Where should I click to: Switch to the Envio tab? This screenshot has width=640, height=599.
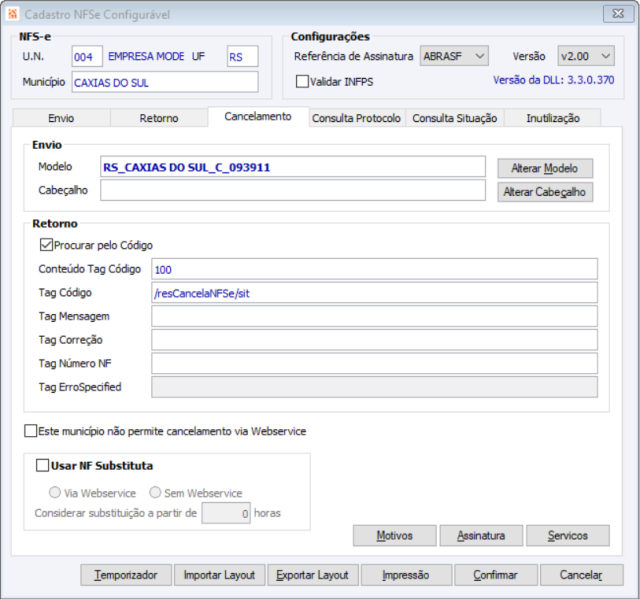click(61, 118)
